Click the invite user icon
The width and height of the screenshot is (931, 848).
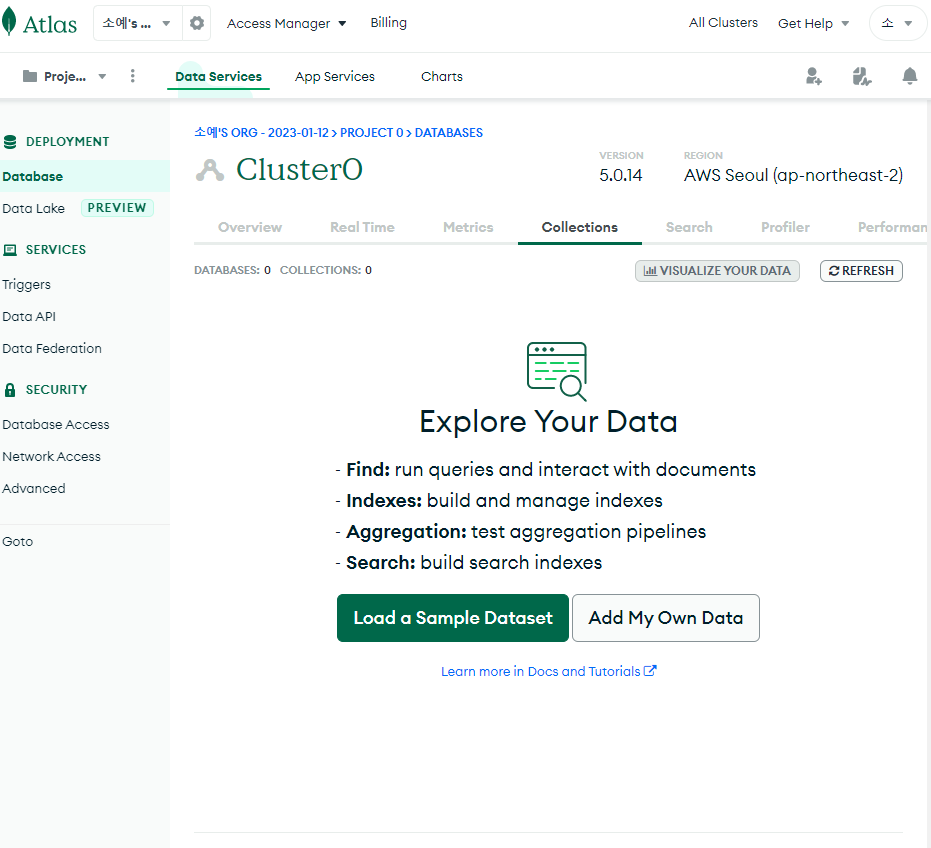(814, 76)
